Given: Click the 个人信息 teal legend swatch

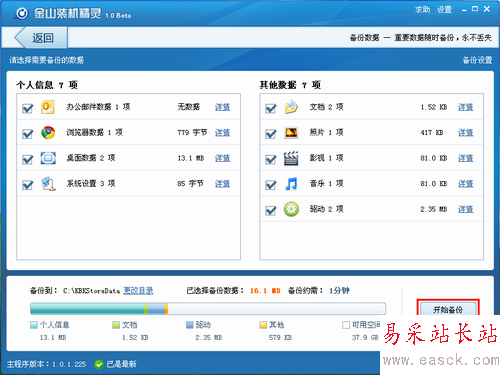Looking at the screenshot, I should pyautogui.click(x=34, y=325).
